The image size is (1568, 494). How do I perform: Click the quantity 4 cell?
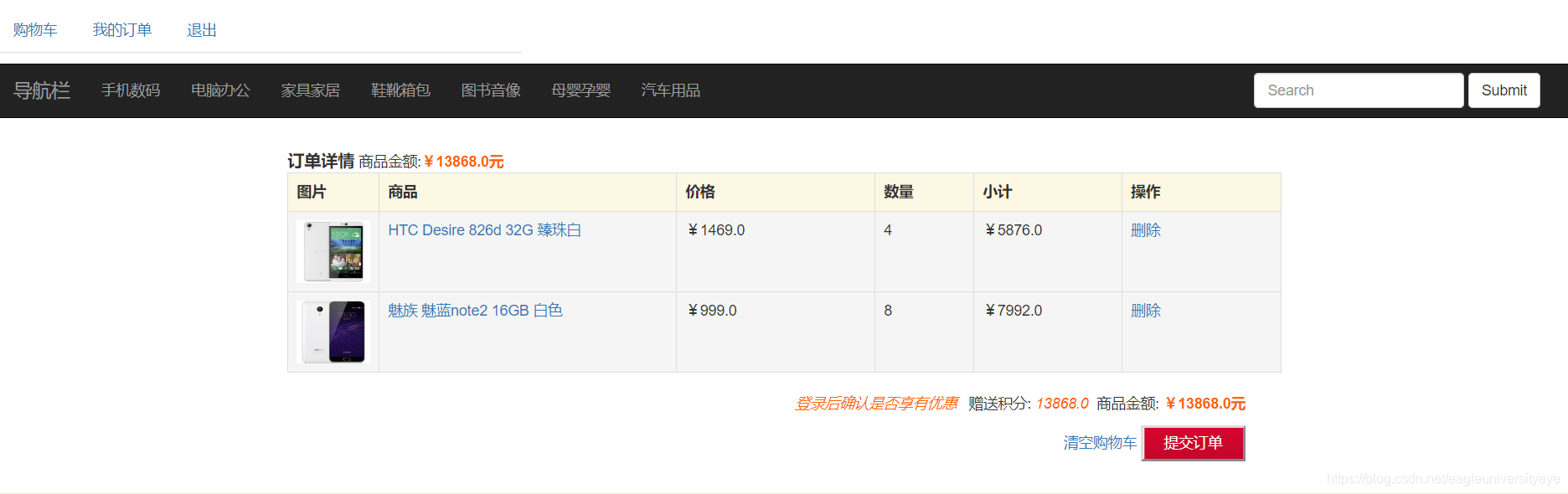tap(925, 251)
